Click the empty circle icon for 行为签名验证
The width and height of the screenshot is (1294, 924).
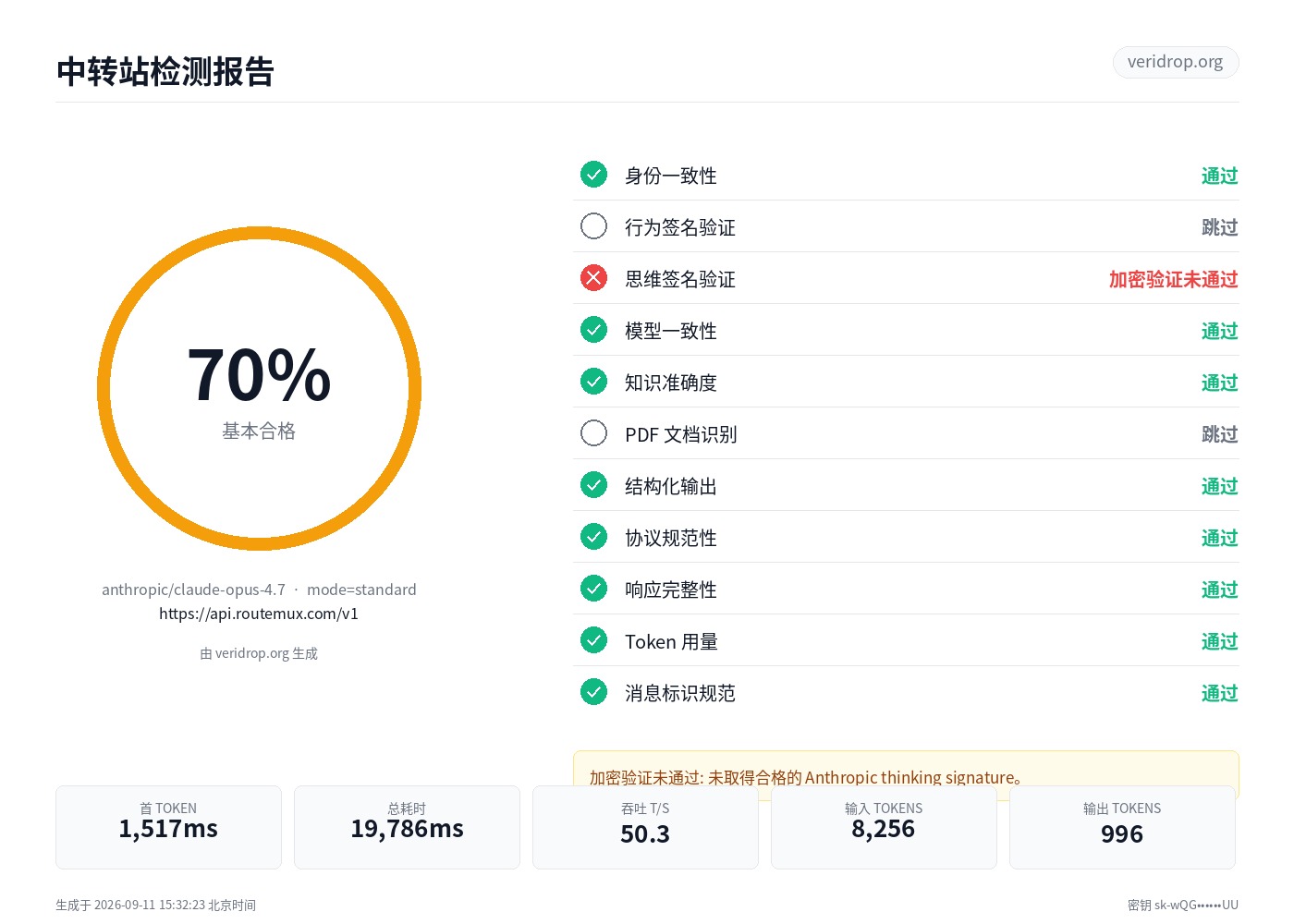[593, 226]
